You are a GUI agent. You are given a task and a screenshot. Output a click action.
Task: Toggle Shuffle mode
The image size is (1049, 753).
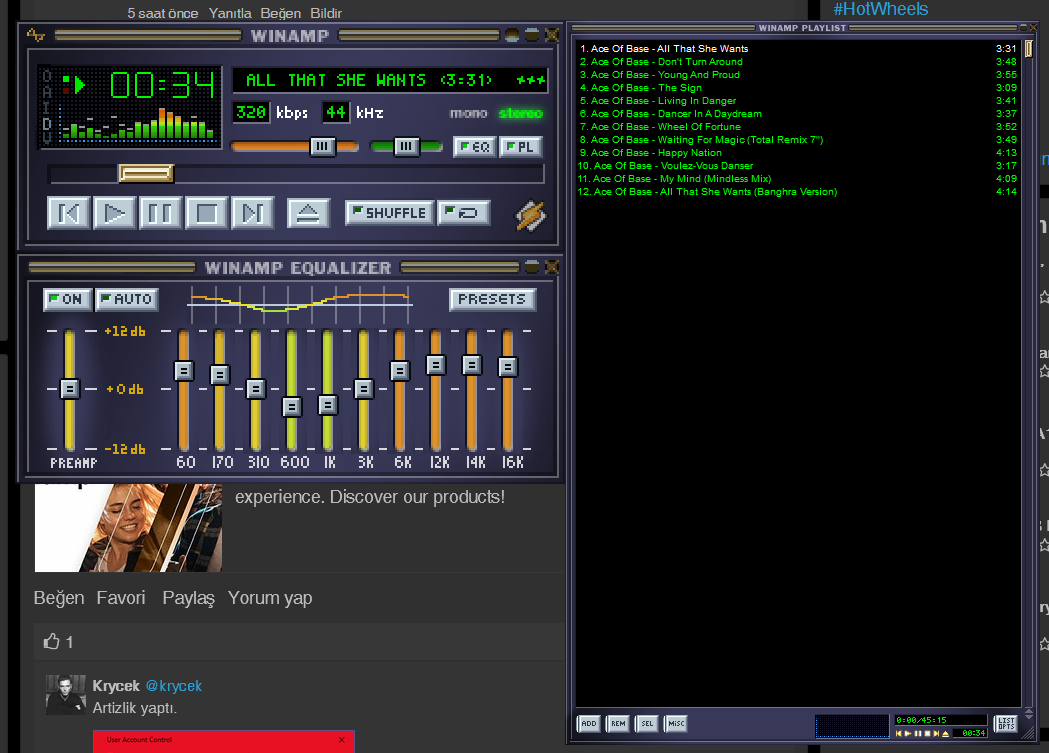pyautogui.click(x=389, y=213)
